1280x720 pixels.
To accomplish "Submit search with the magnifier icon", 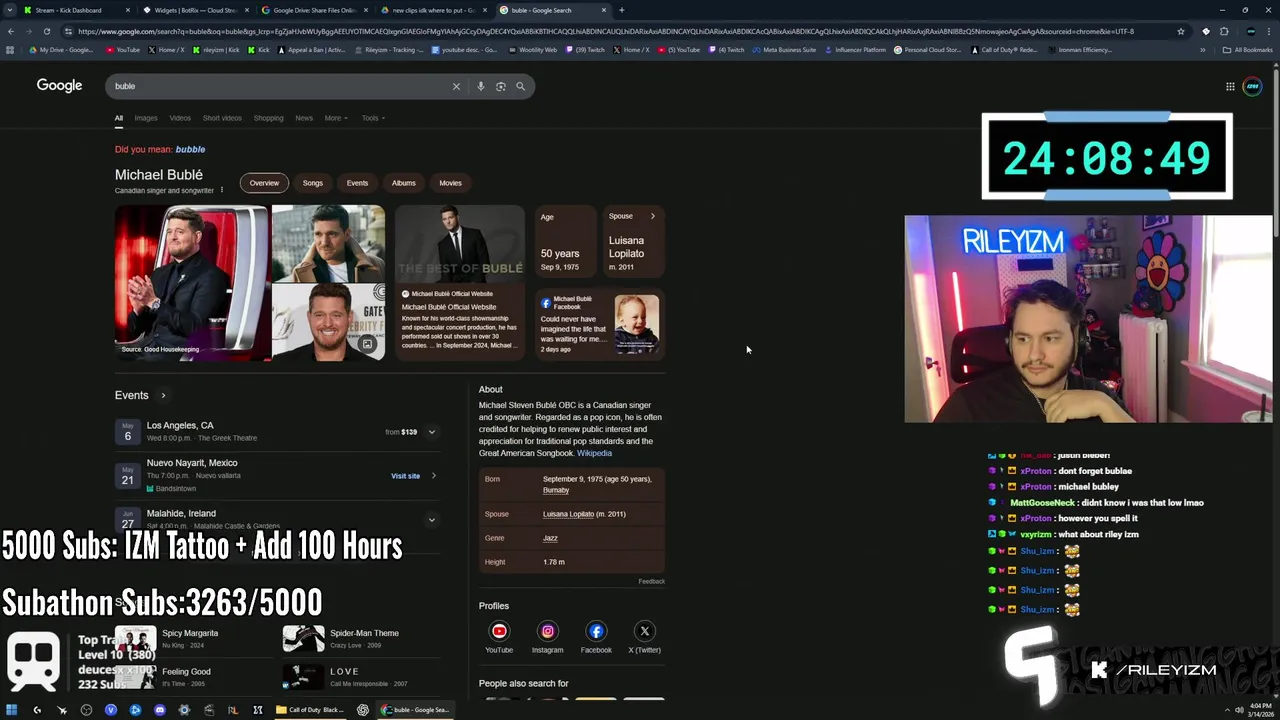I will (x=520, y=86).
